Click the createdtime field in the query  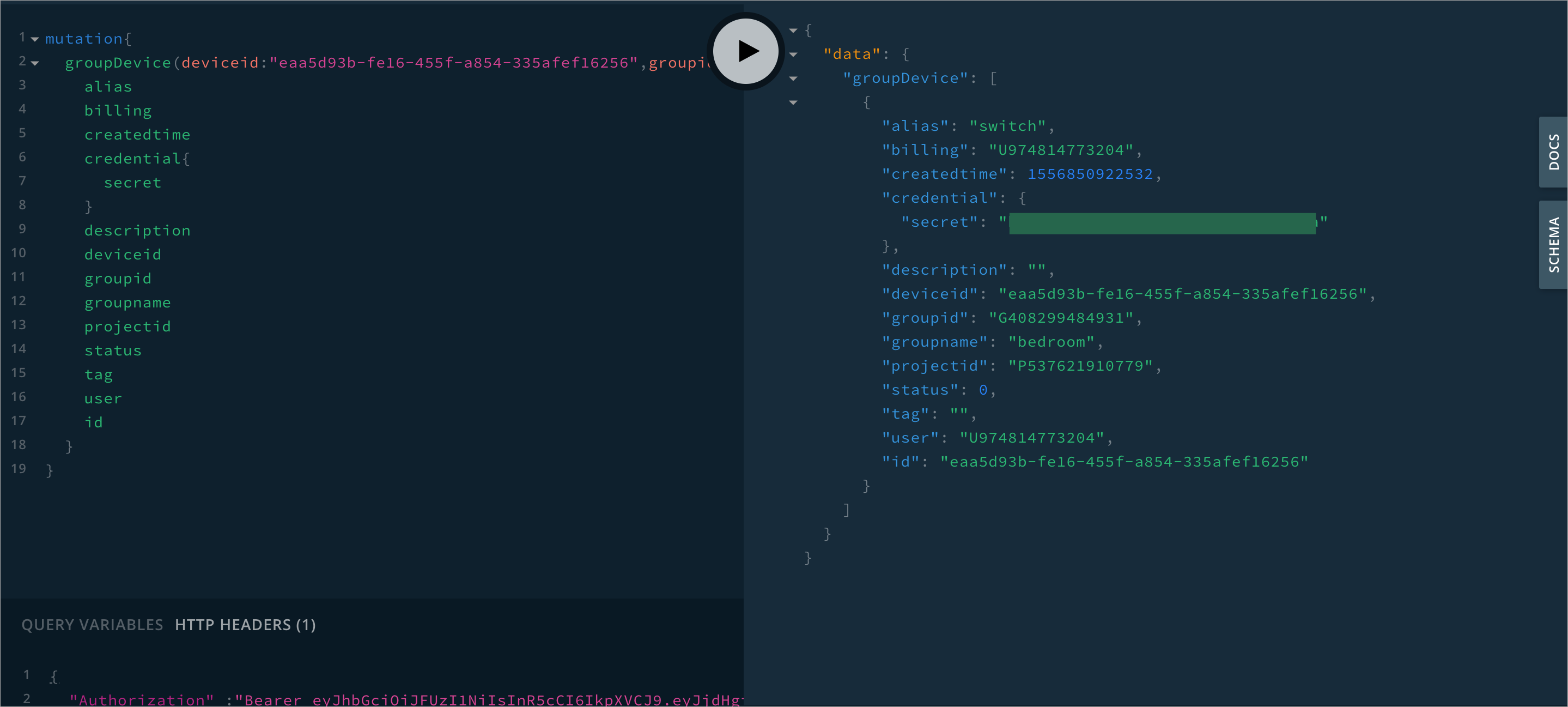click(137, 135)
